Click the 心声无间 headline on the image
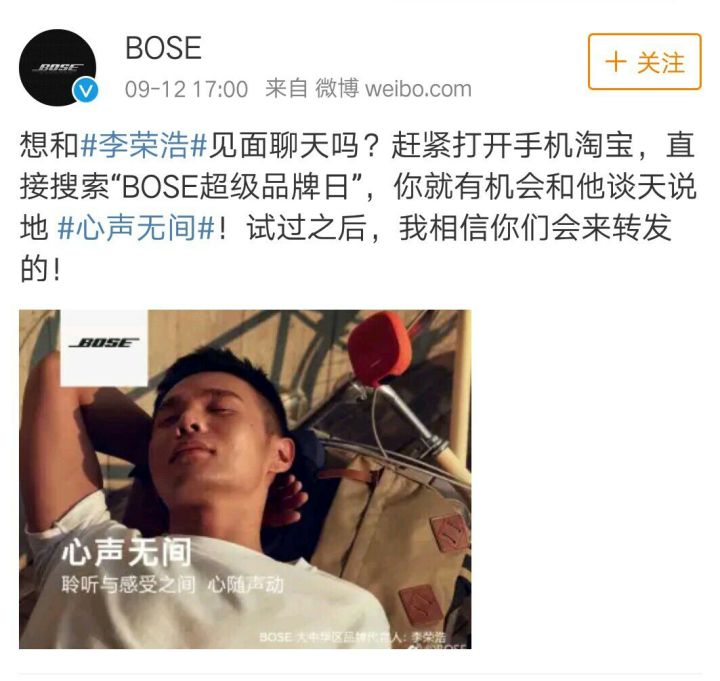 pos(127,552)
